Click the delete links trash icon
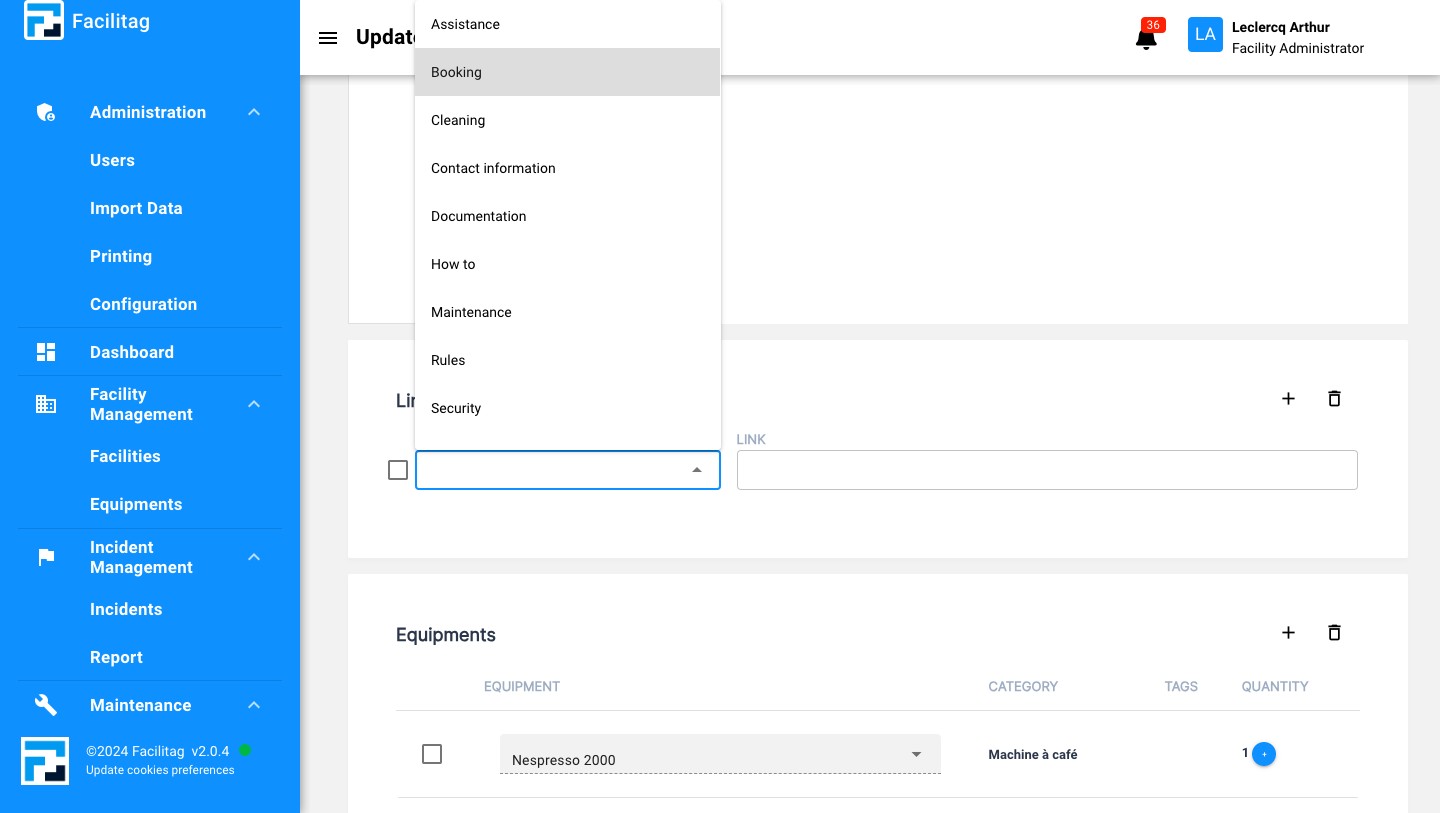 coord(1334,399)
